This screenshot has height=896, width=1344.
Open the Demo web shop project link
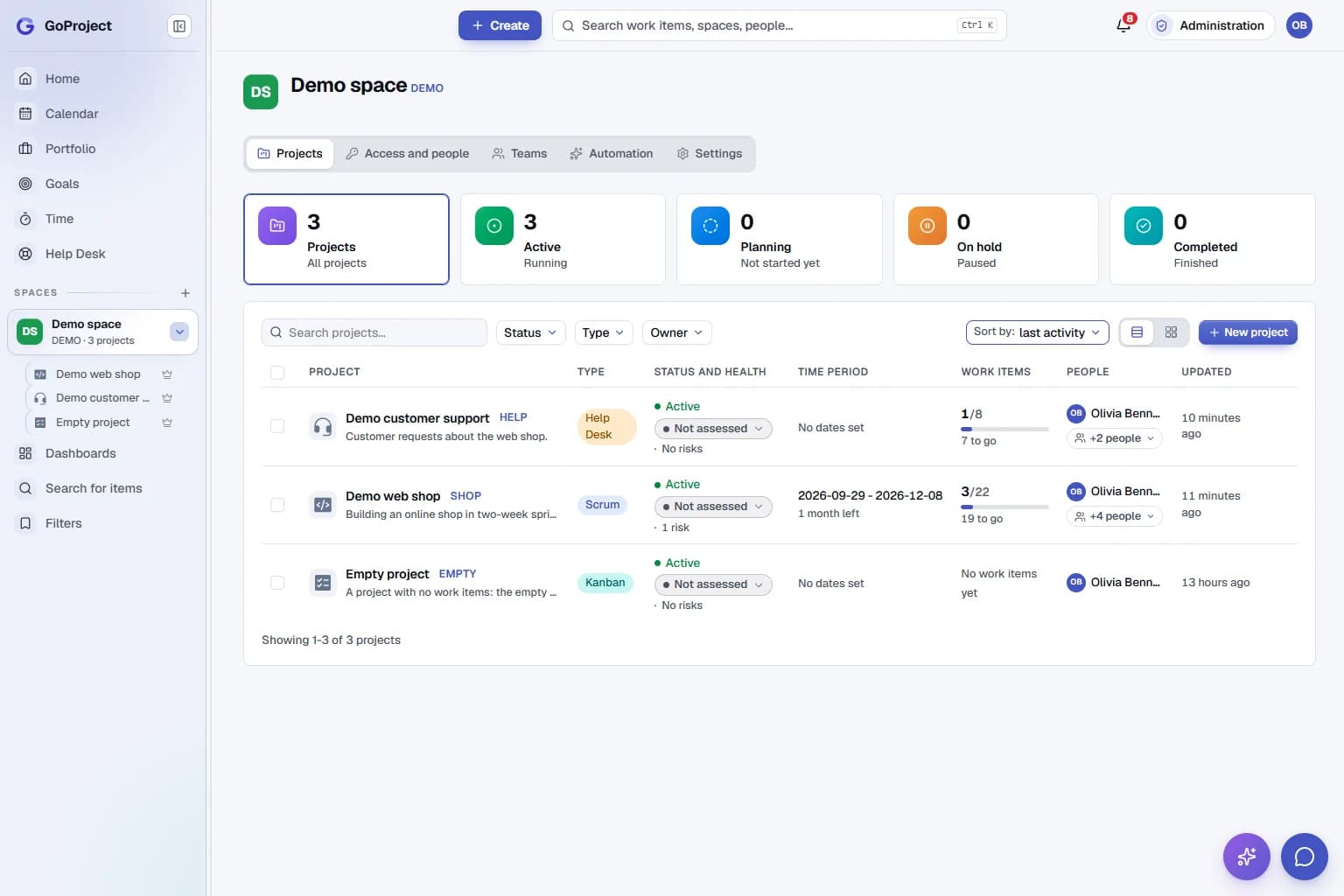(x=393, y=496)
